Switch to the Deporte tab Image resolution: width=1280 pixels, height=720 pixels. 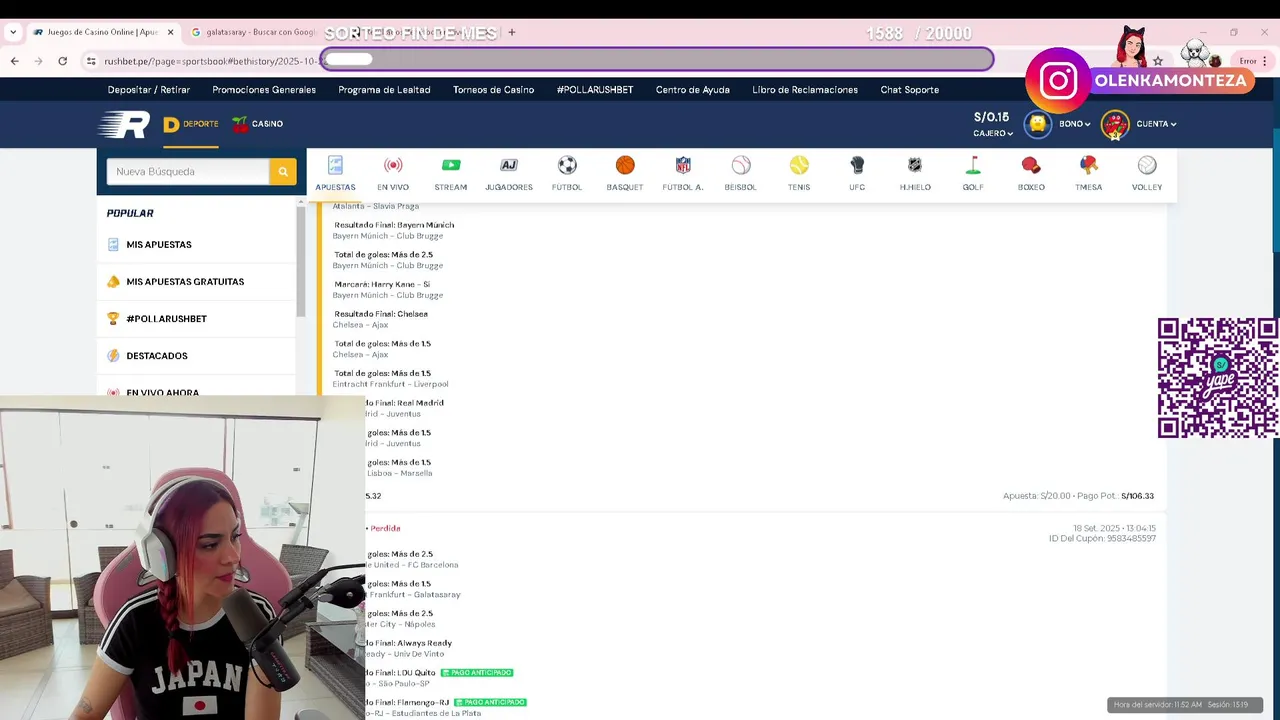191,124
